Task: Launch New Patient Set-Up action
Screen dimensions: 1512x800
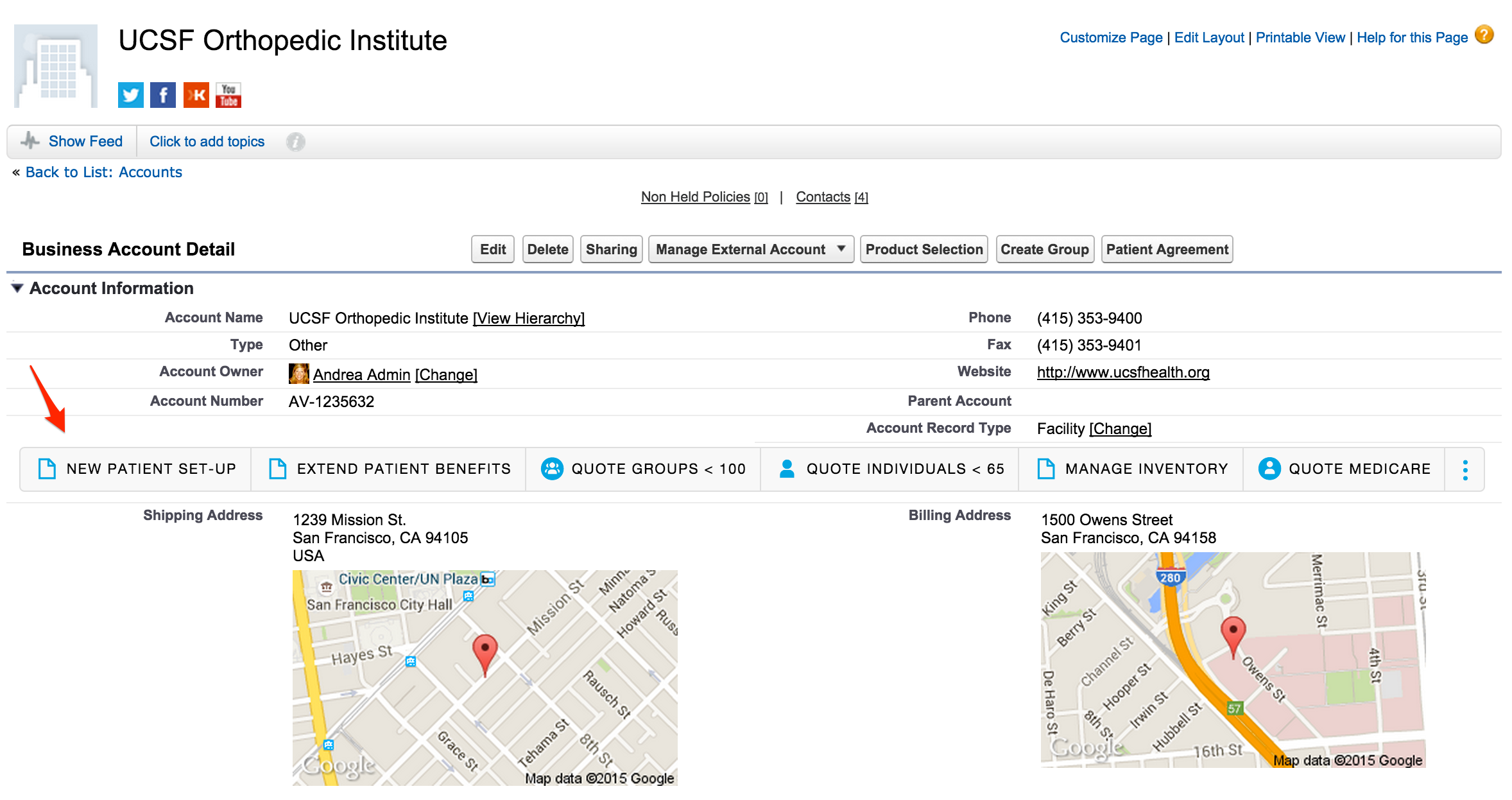Action: point(136,469)
